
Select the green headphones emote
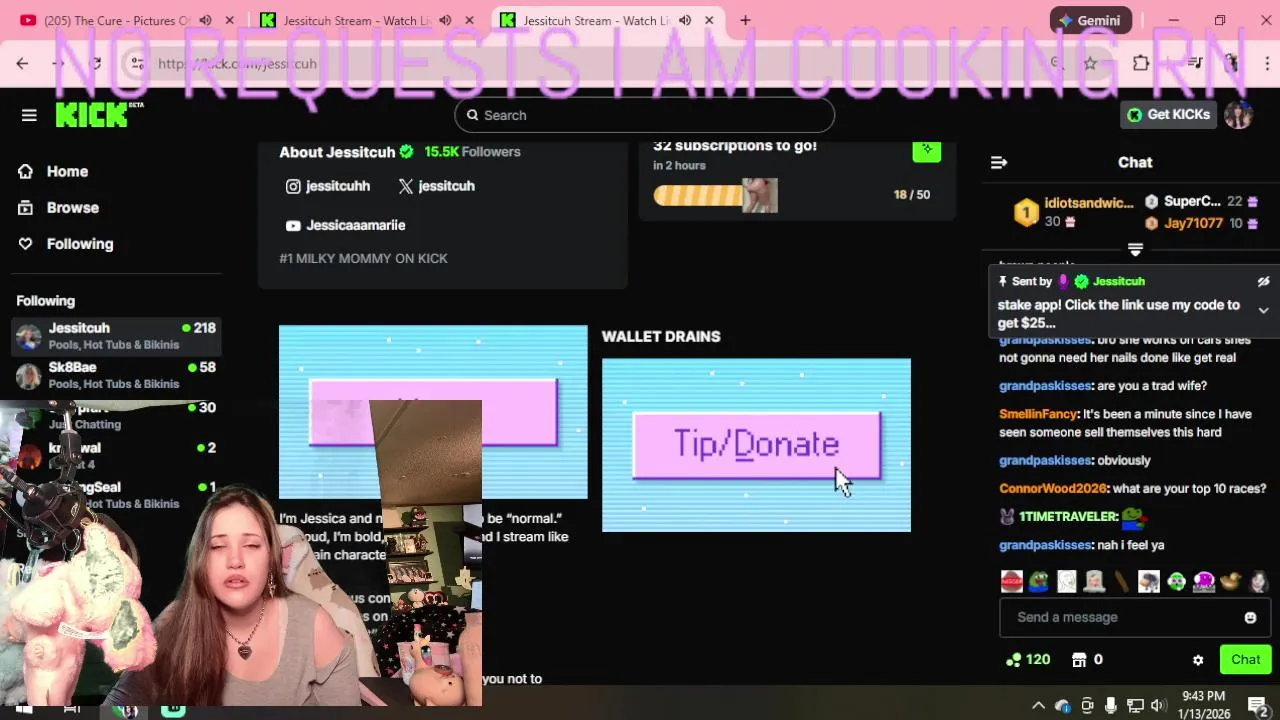1176,581
